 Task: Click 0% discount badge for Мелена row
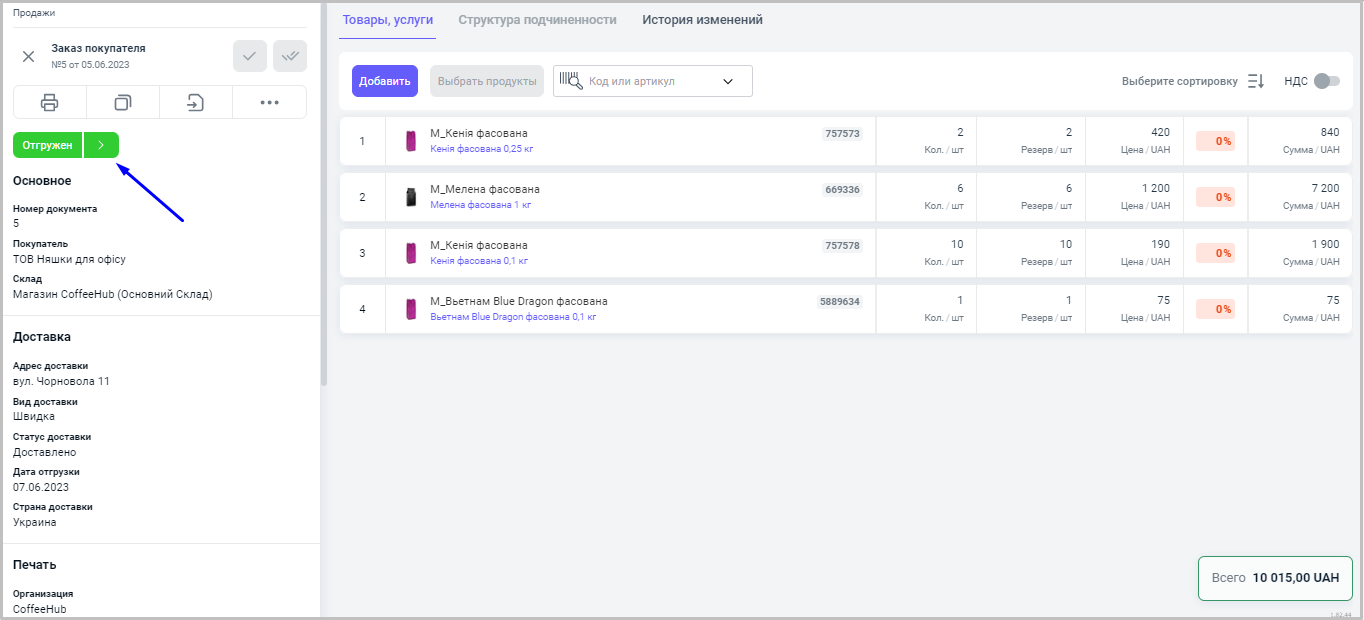coord(1215,197)
